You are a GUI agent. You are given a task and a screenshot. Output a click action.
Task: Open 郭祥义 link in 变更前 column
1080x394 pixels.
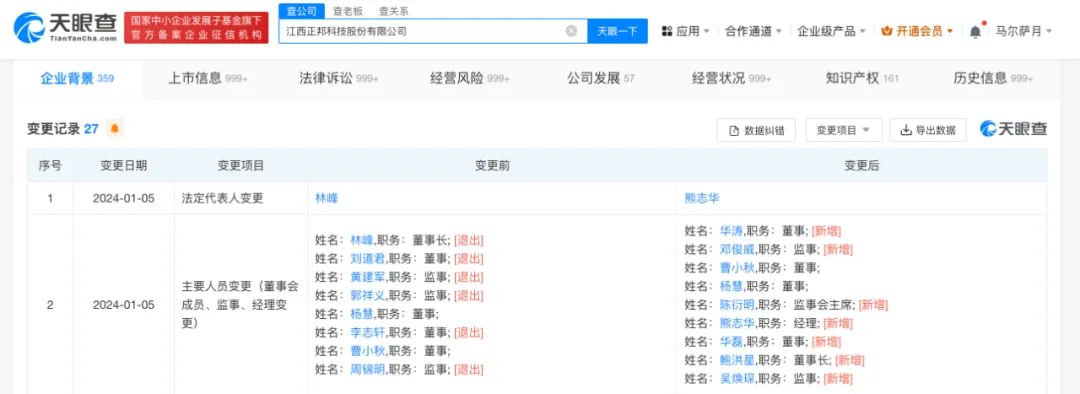point(368,296)
